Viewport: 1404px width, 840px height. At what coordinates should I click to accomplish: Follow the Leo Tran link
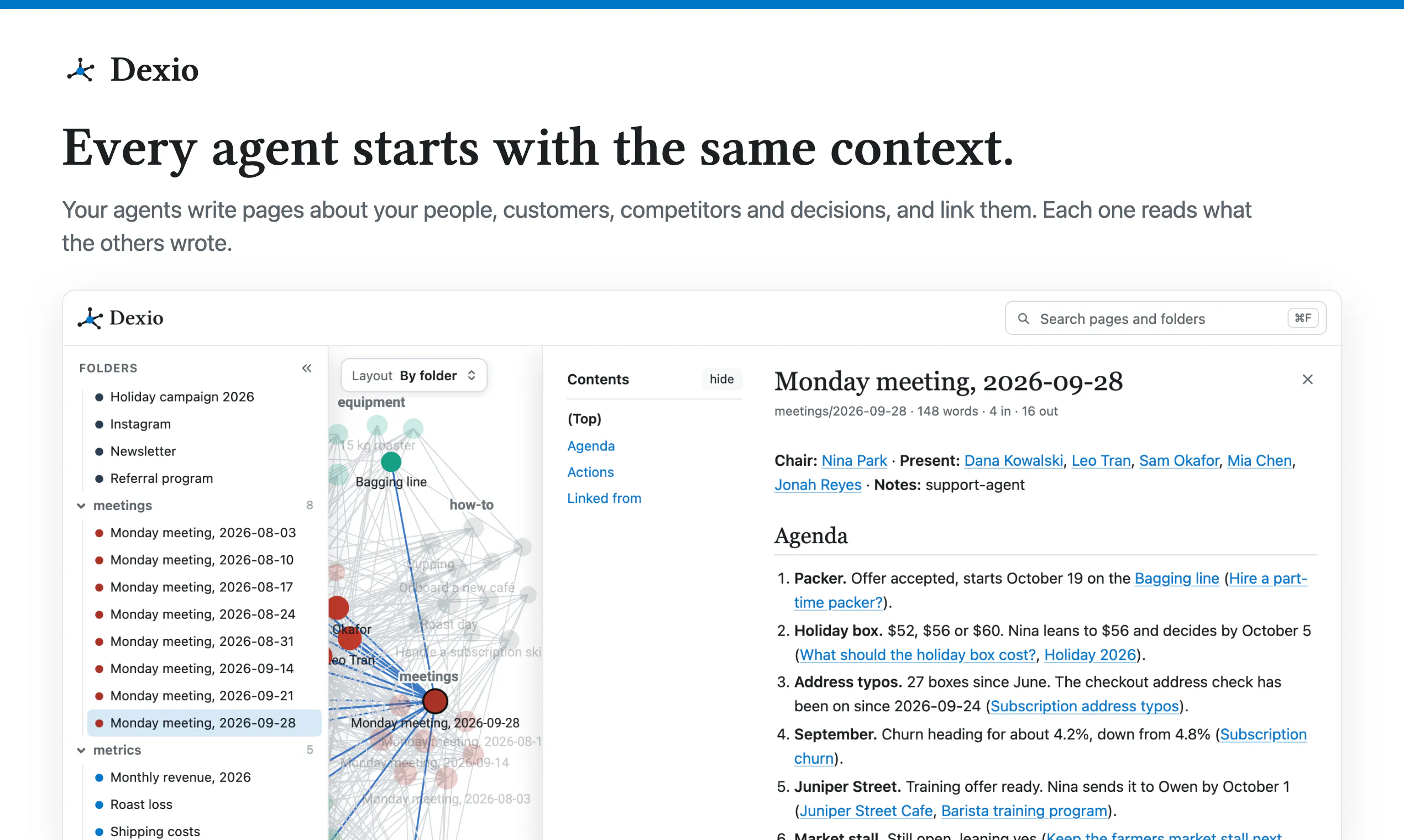1101,461
